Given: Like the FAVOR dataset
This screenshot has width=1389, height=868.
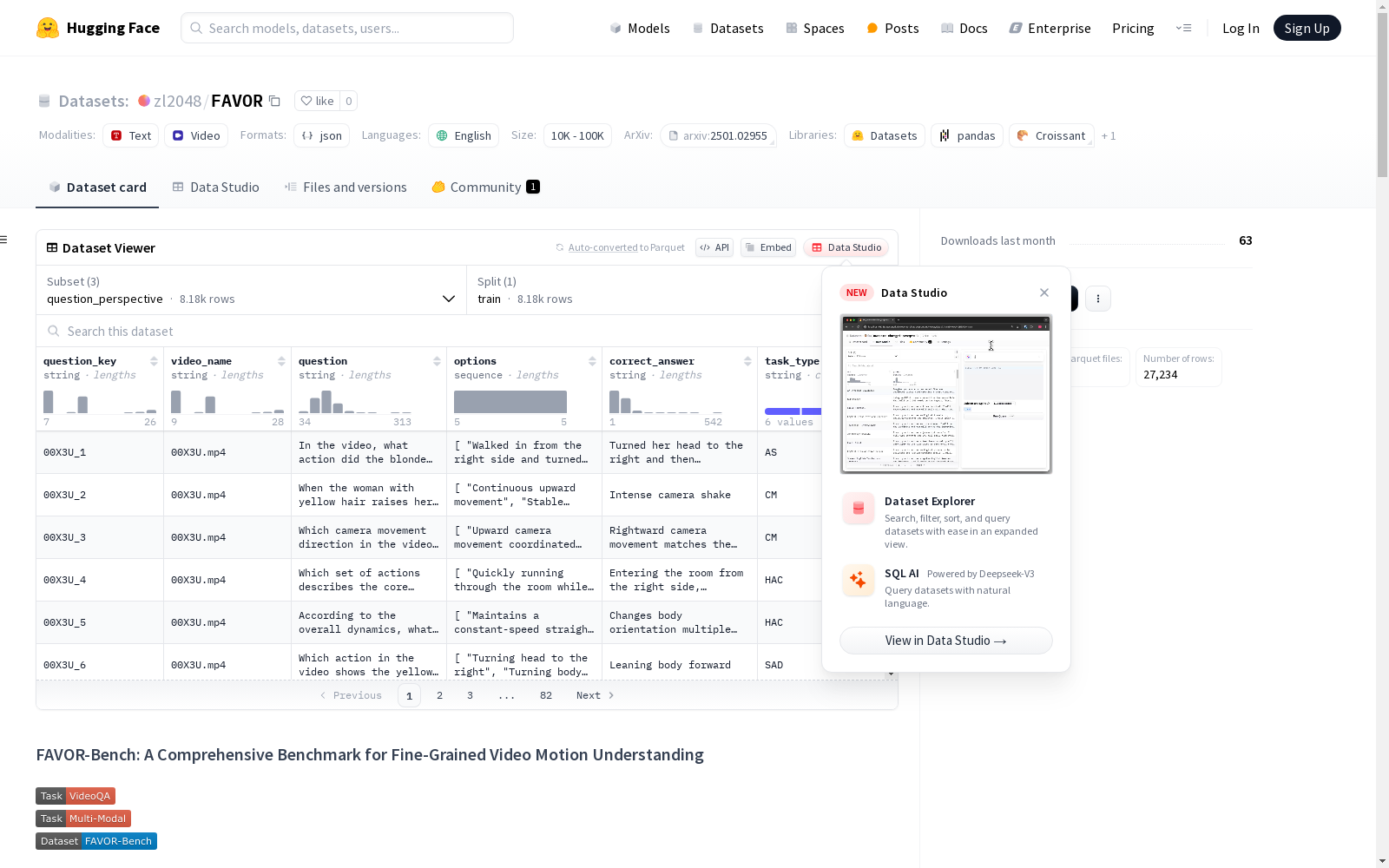Looking at the screenshot, I should click(x=317, y=101).
